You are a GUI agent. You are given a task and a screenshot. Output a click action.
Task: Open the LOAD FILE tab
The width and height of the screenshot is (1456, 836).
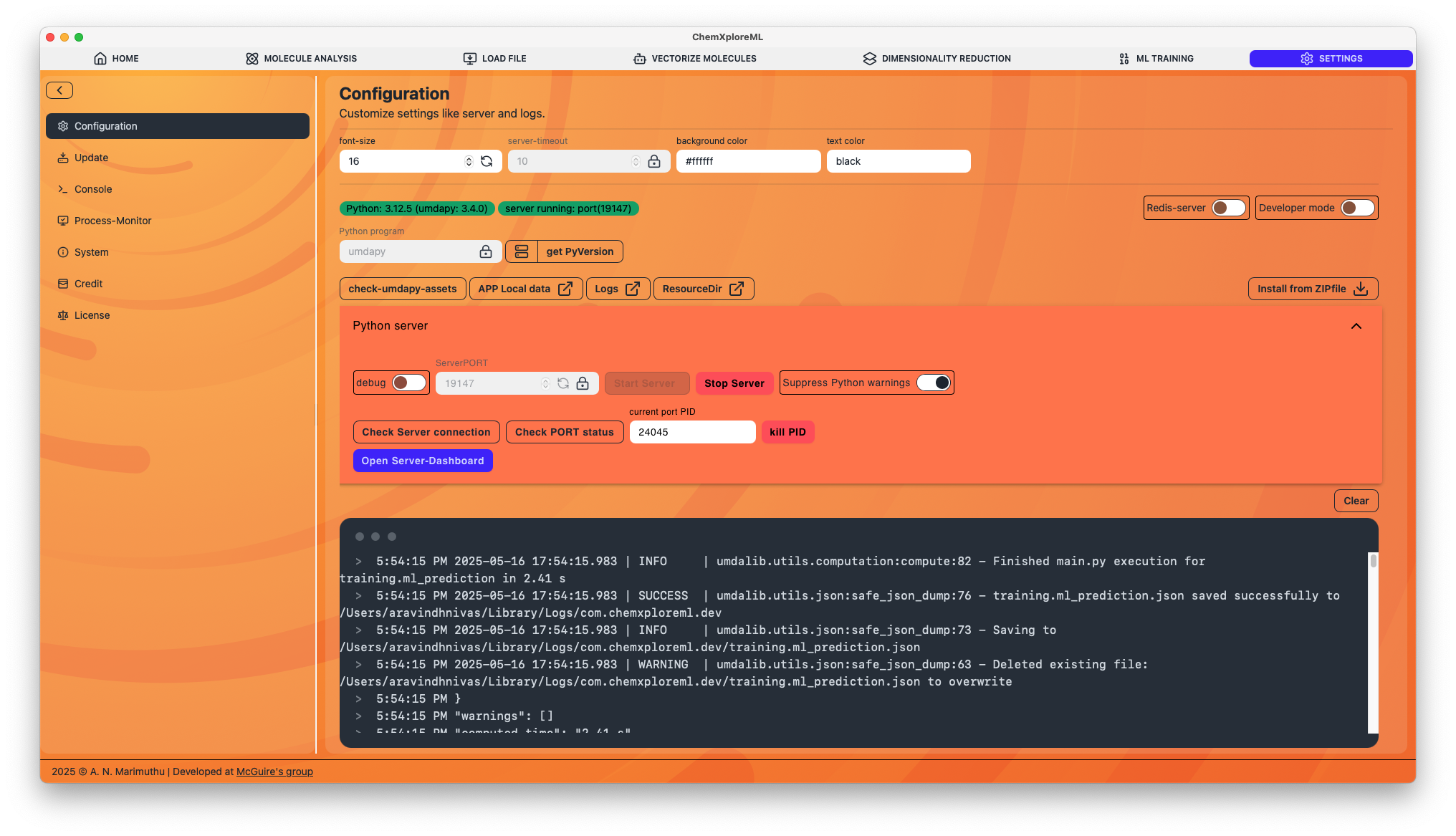[x=495, y=59]
